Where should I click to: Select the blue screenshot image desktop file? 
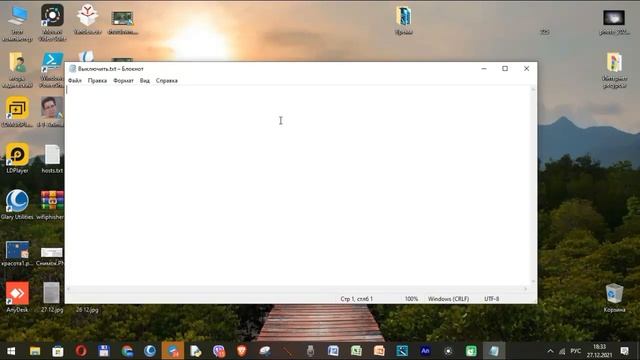[17, 254]
